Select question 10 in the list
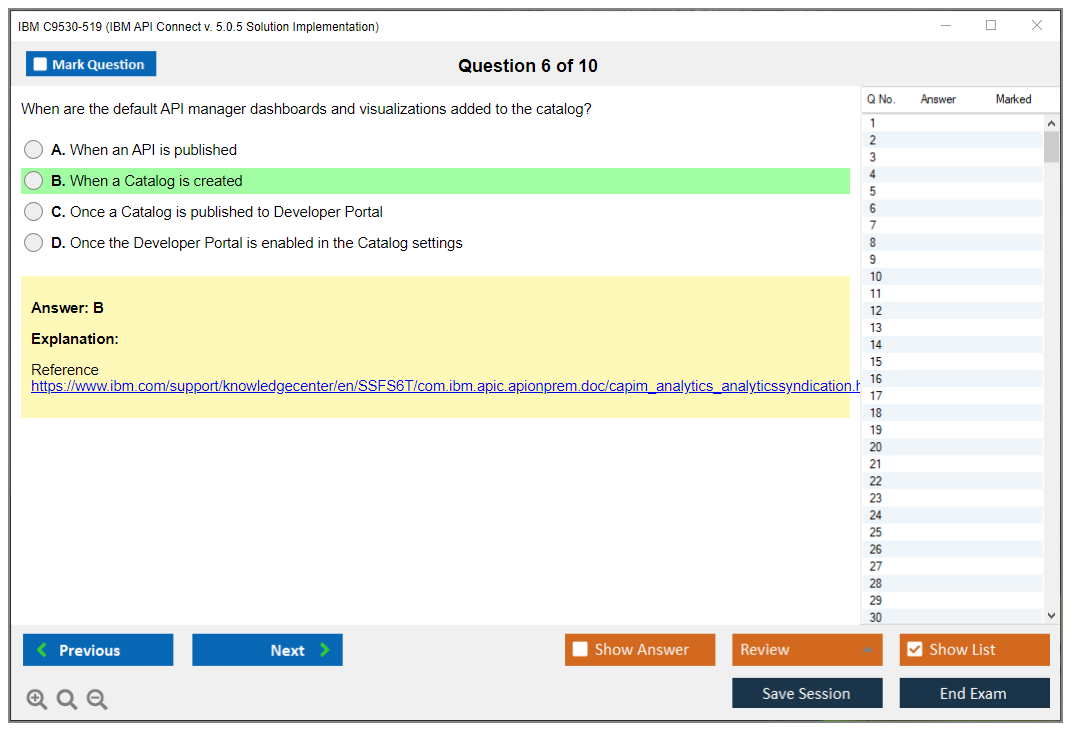 [x=876, y=277]
